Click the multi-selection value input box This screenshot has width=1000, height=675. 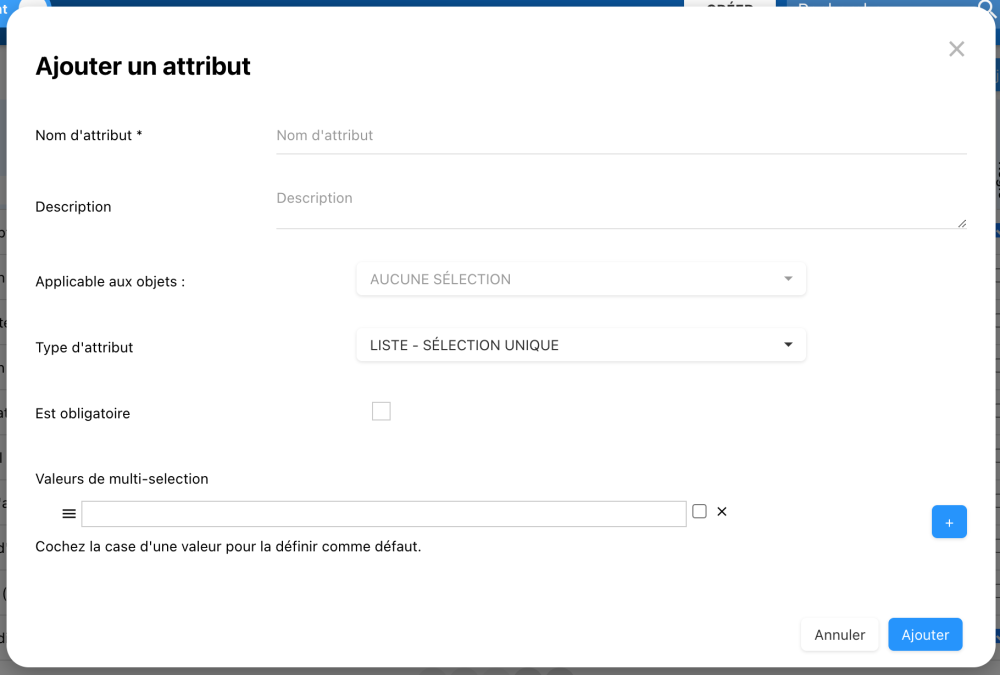(384, 514)
